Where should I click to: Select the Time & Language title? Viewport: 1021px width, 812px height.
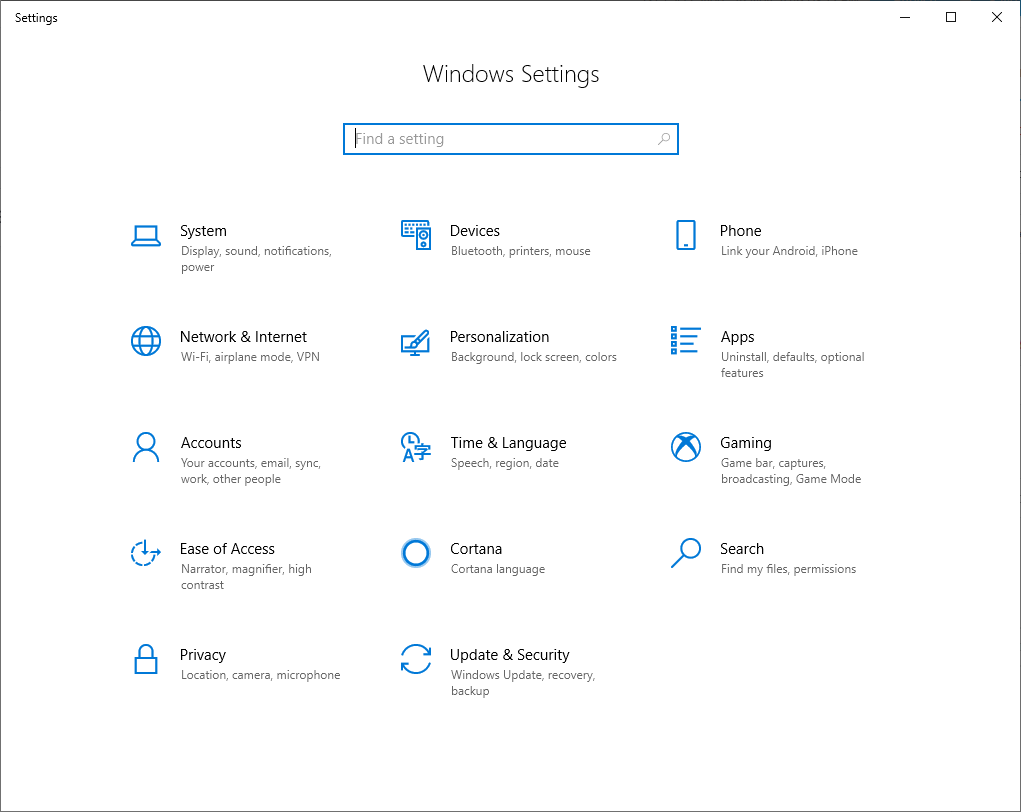tap(508, 443)
